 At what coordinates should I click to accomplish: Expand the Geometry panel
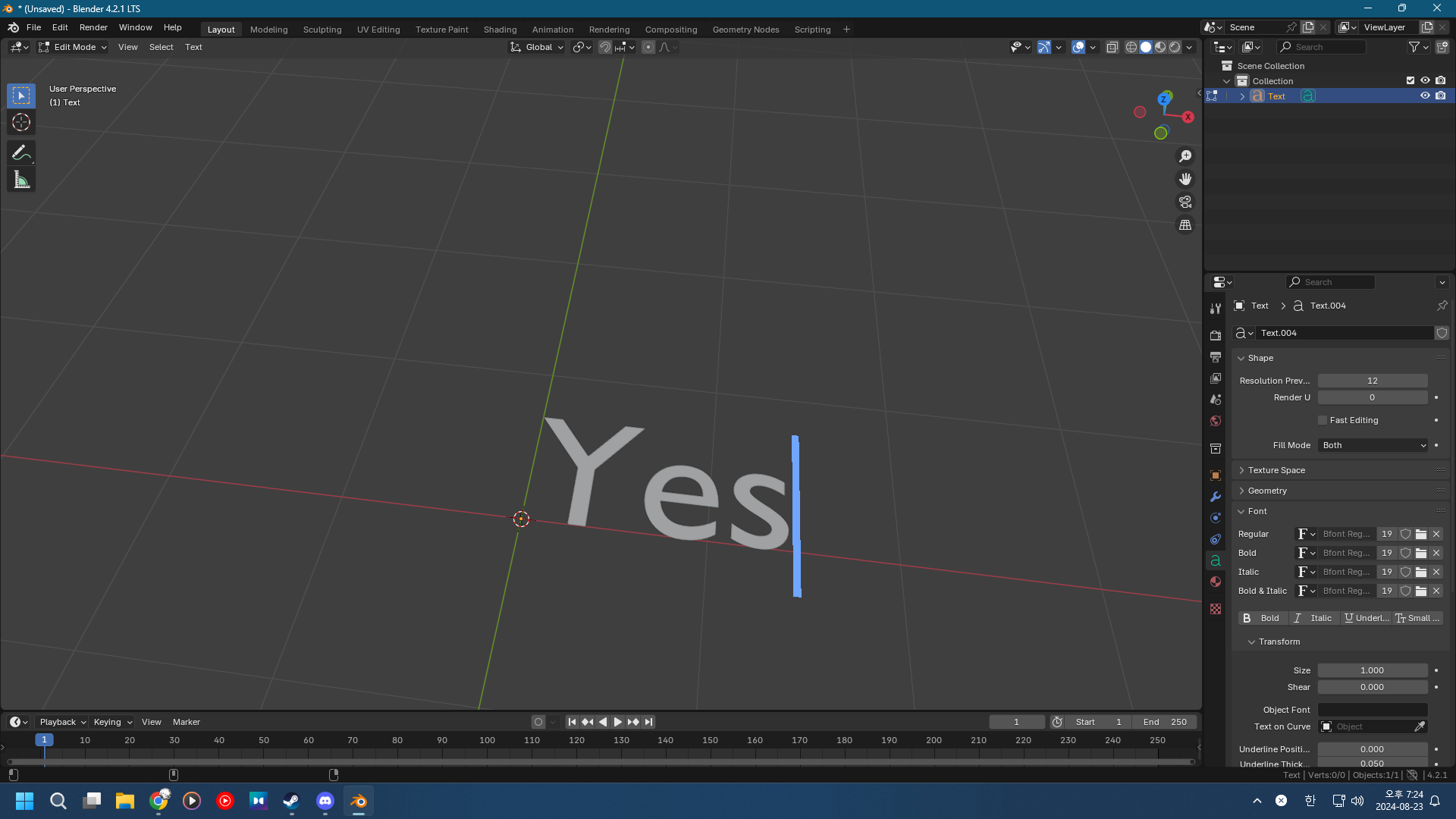[x=1267, y=491]
